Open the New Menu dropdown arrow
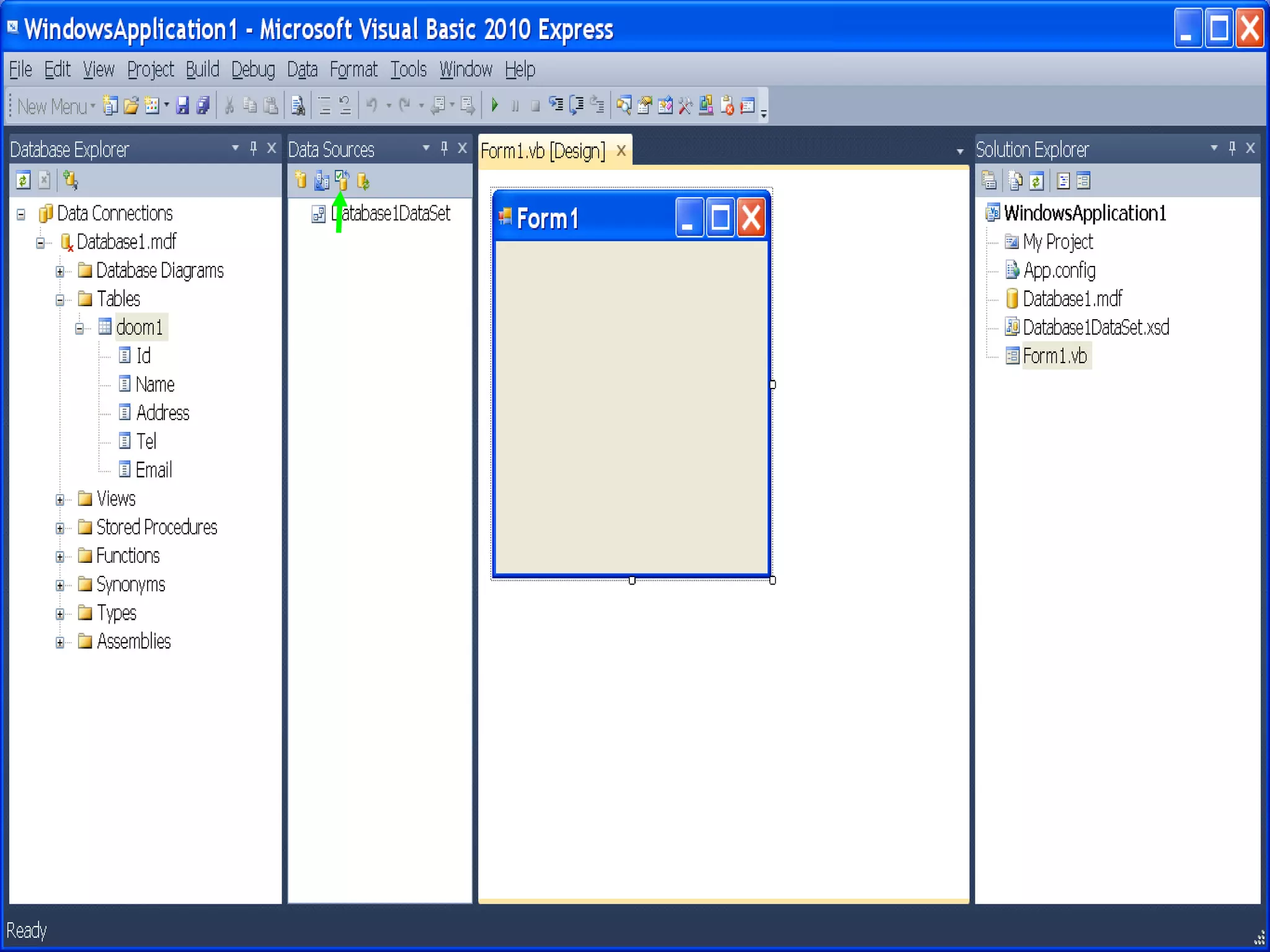The width and height of the screenshot is (1270, 952). (x=92, y=106)
